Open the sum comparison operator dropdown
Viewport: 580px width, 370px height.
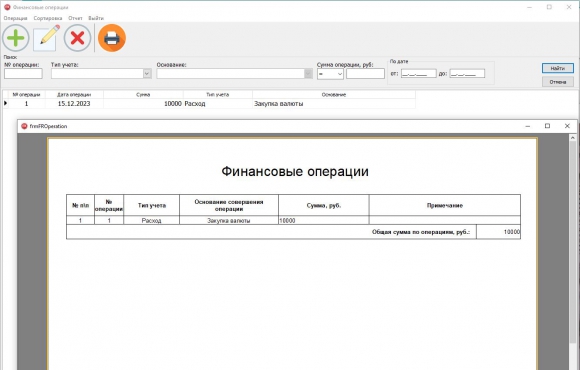click(x=330, y=74)
